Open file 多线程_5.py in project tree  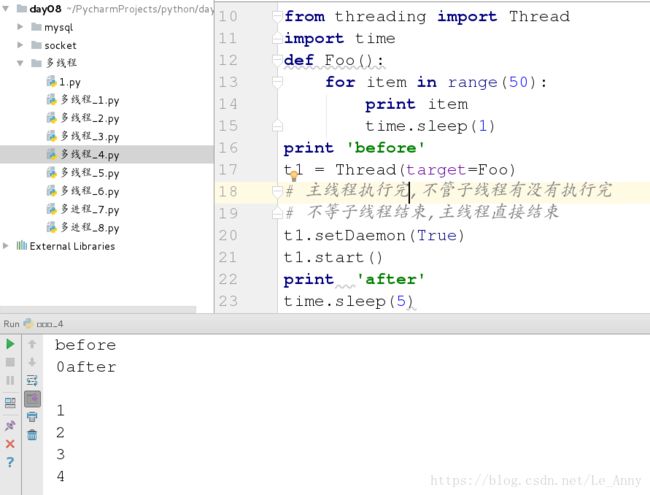tap(89, 173)
